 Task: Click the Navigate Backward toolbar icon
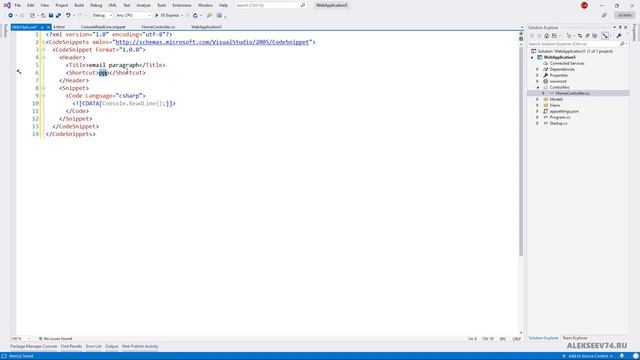tap(11, 16)
